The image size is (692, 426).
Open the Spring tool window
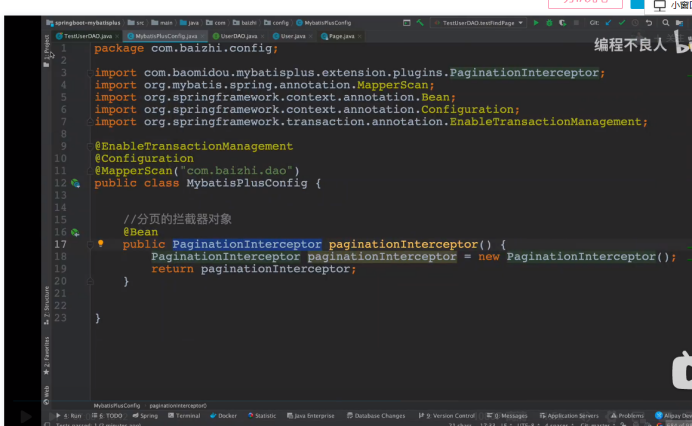tap(145, 415)
